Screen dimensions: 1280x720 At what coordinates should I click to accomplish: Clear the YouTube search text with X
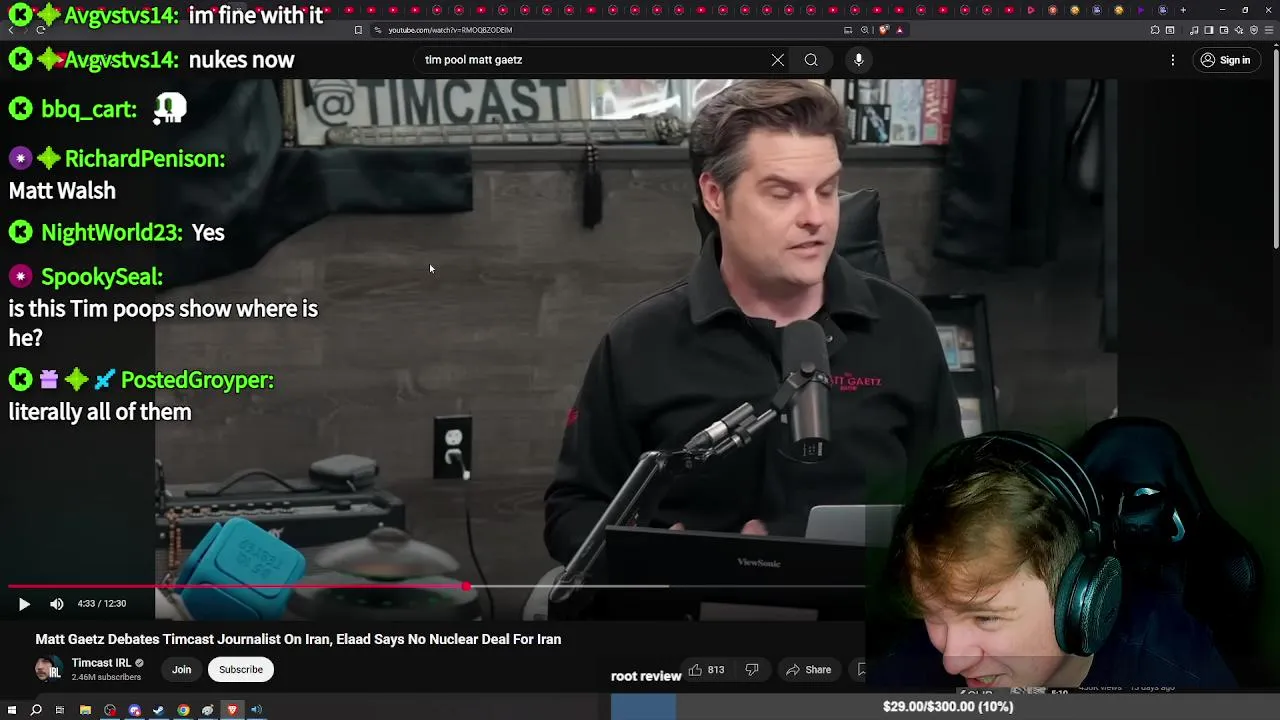click(x=777, y=60)
